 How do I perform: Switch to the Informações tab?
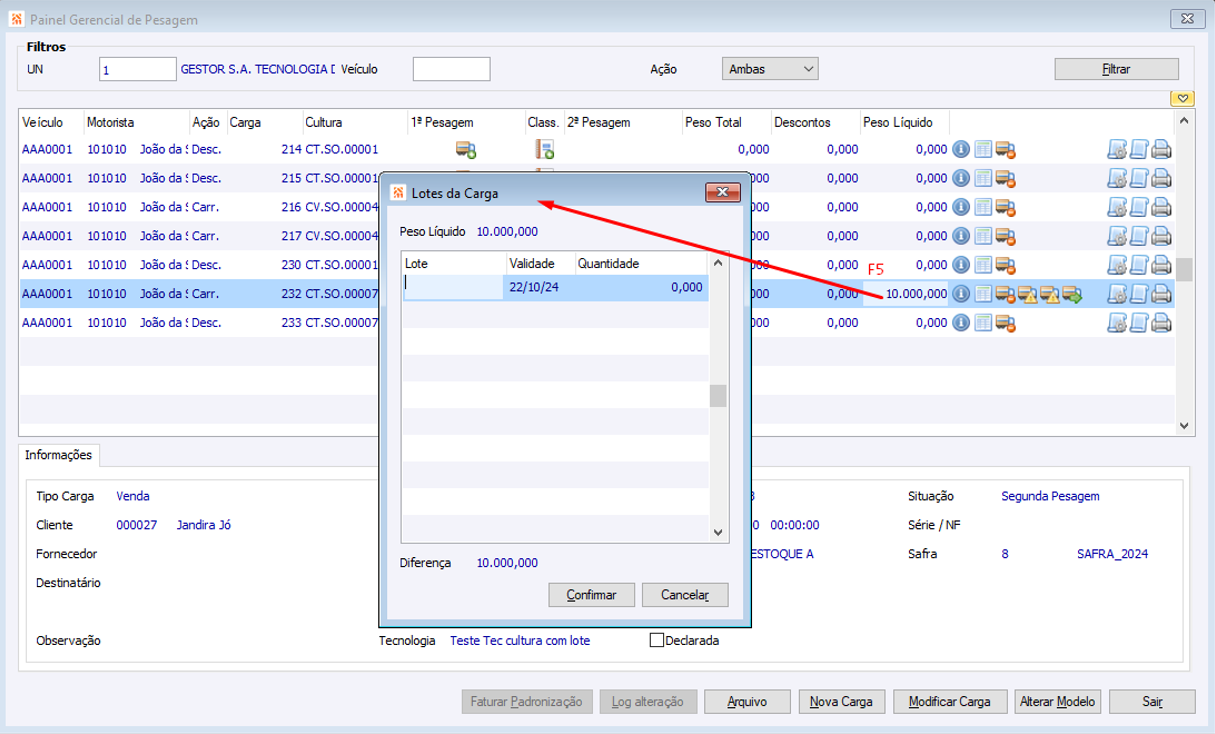(59, 455)
